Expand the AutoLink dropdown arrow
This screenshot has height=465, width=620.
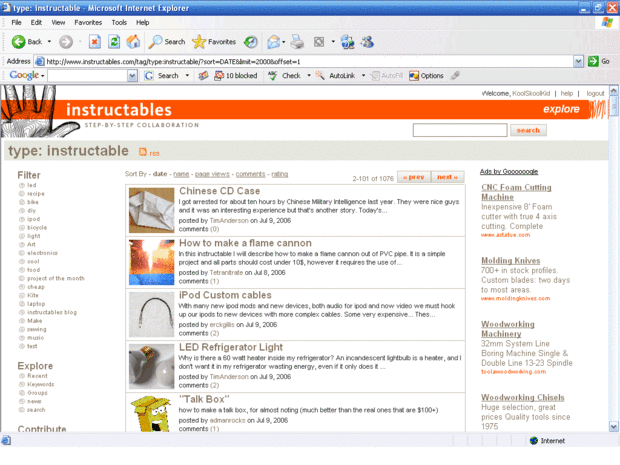[x=363, y=76]
